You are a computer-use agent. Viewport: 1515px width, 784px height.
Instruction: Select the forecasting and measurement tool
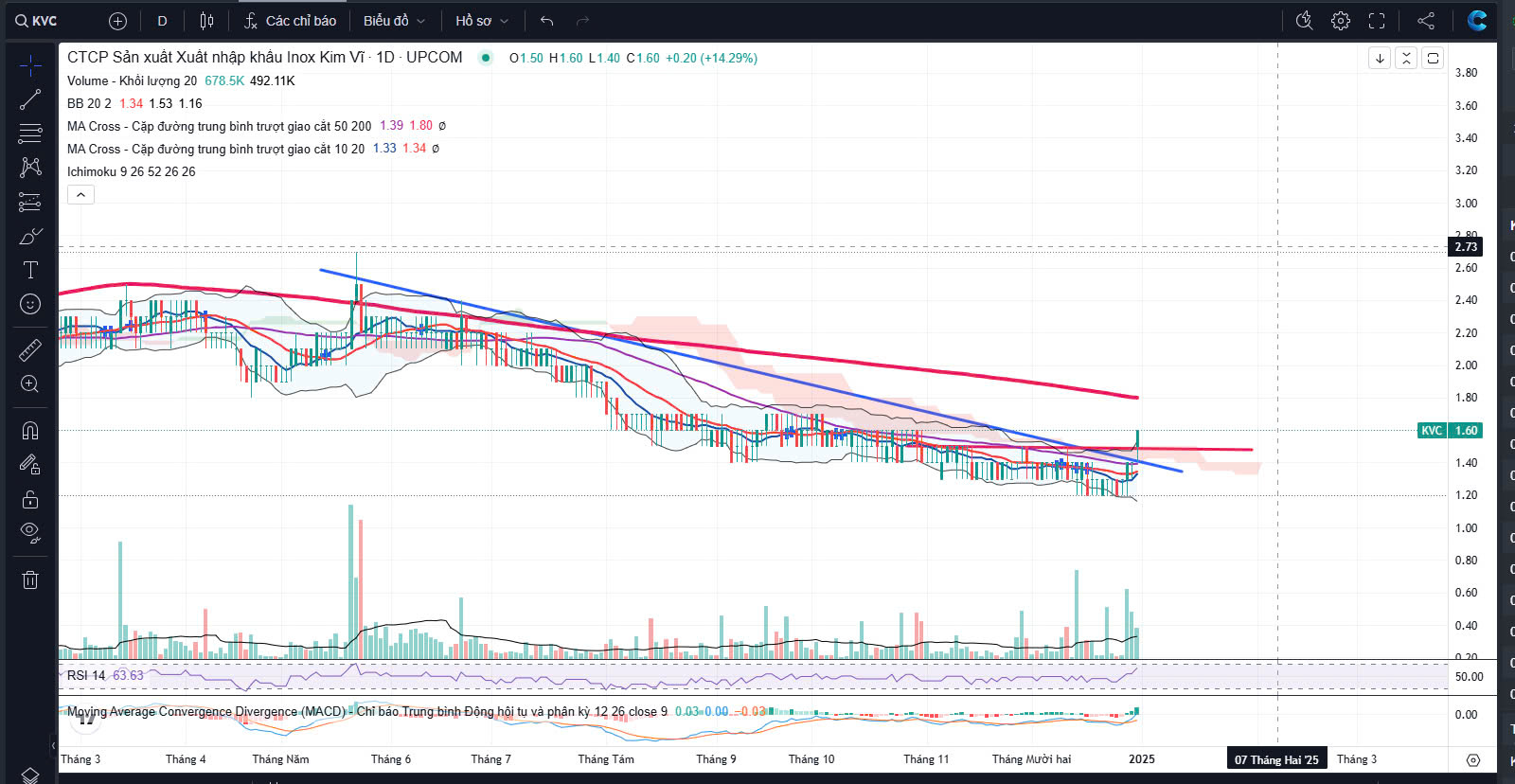(30, 202)
